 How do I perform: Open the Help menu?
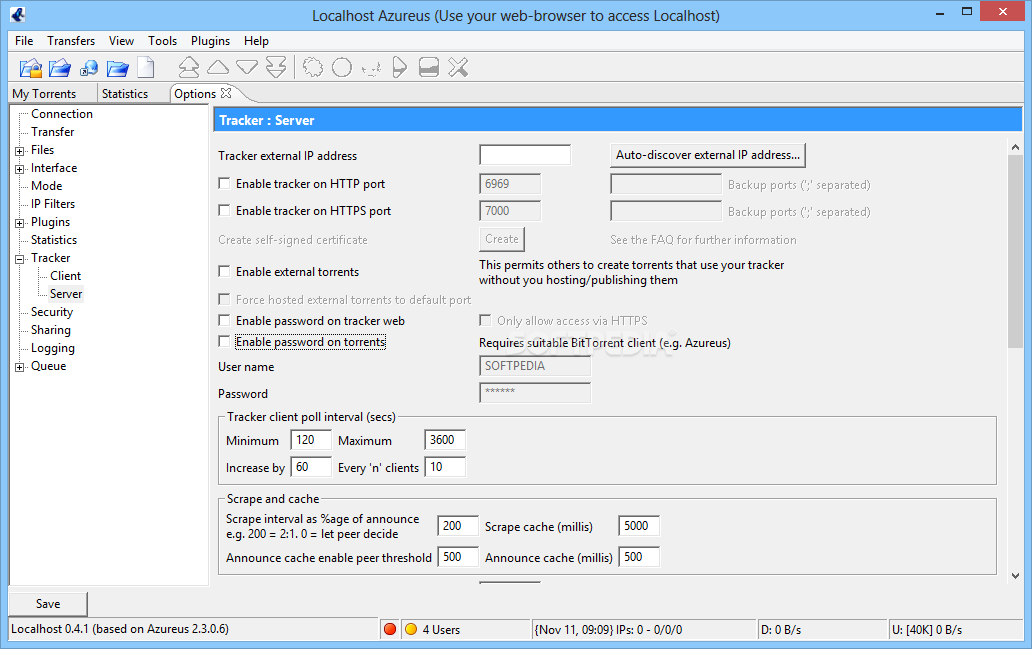[x=256, y=41]
